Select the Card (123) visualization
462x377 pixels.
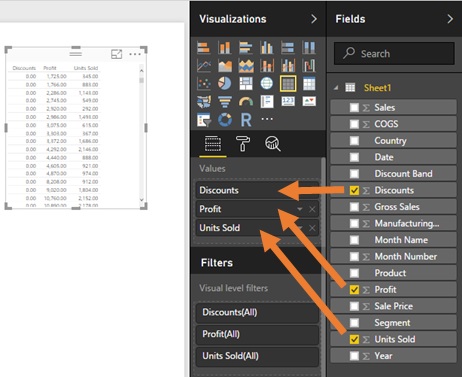[x=288, y=101]
